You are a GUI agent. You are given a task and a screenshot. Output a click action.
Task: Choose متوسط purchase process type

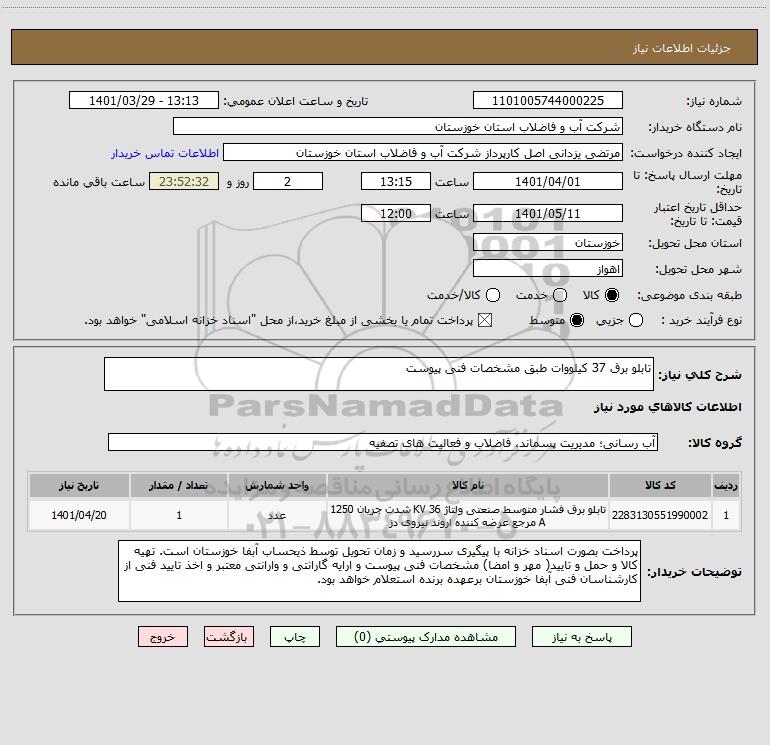[577, 320]
